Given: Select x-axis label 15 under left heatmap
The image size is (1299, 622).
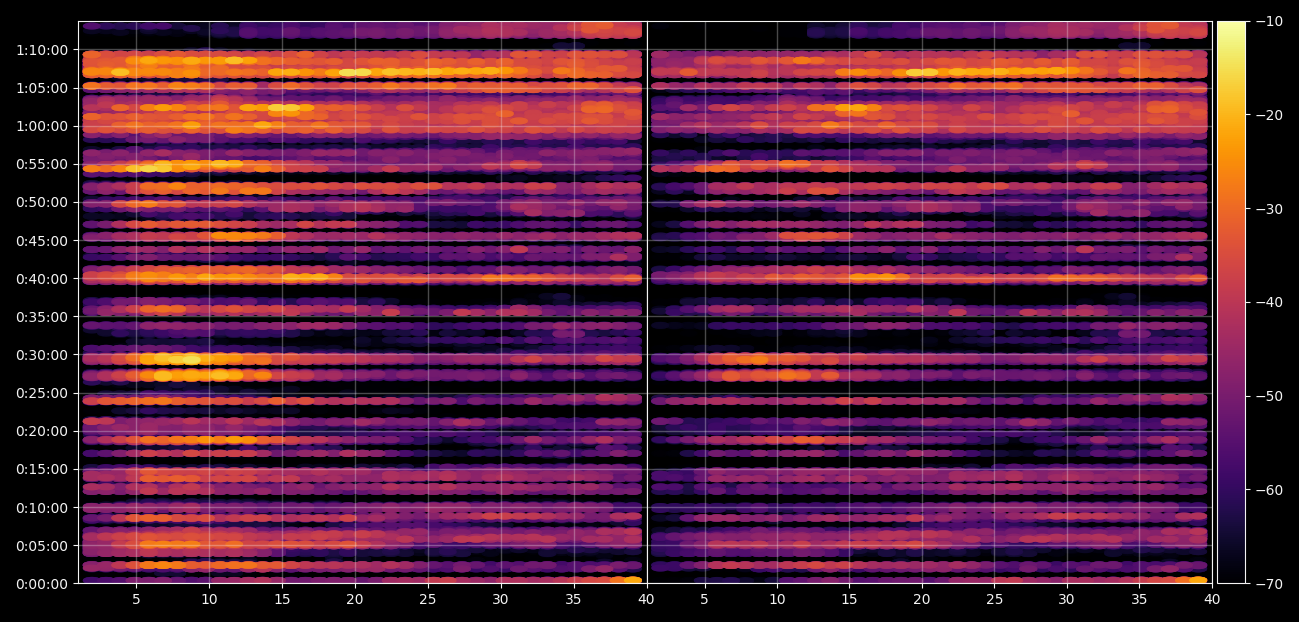Looking at the screenshot, I should [282, 600].
